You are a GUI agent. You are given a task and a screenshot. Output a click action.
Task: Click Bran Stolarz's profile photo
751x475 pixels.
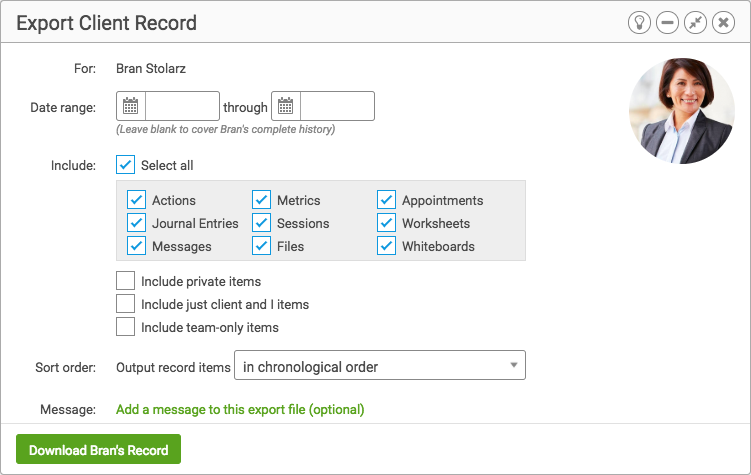(x=682, y=111)
